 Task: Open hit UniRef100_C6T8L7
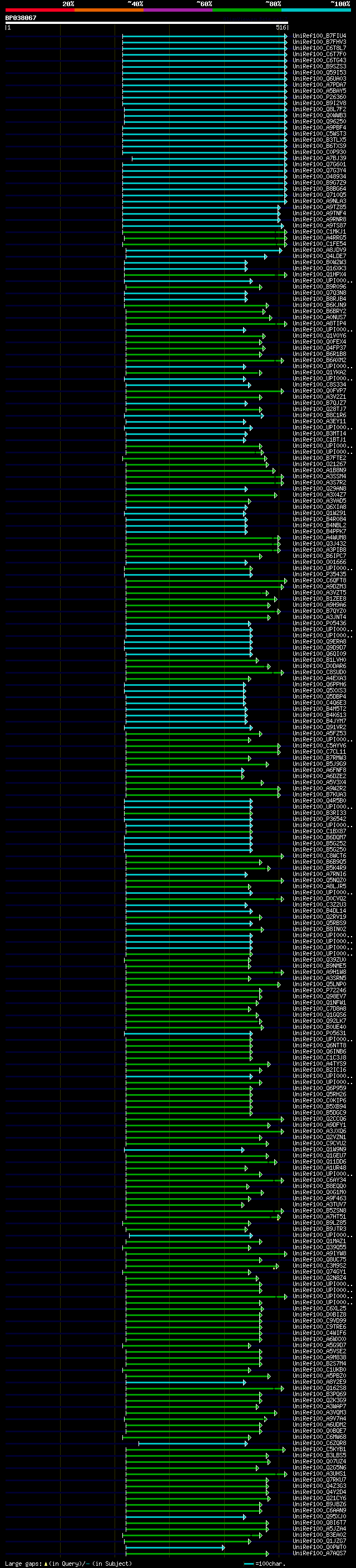[x=319, y=48]
